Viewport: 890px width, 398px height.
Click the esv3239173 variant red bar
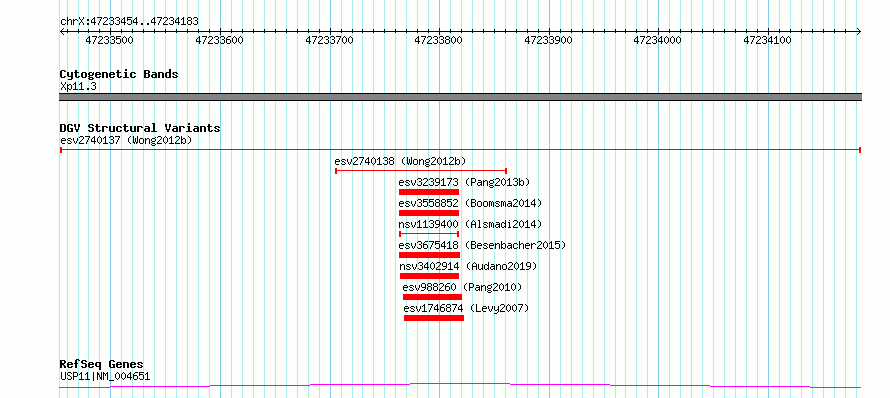pos(429,192)
